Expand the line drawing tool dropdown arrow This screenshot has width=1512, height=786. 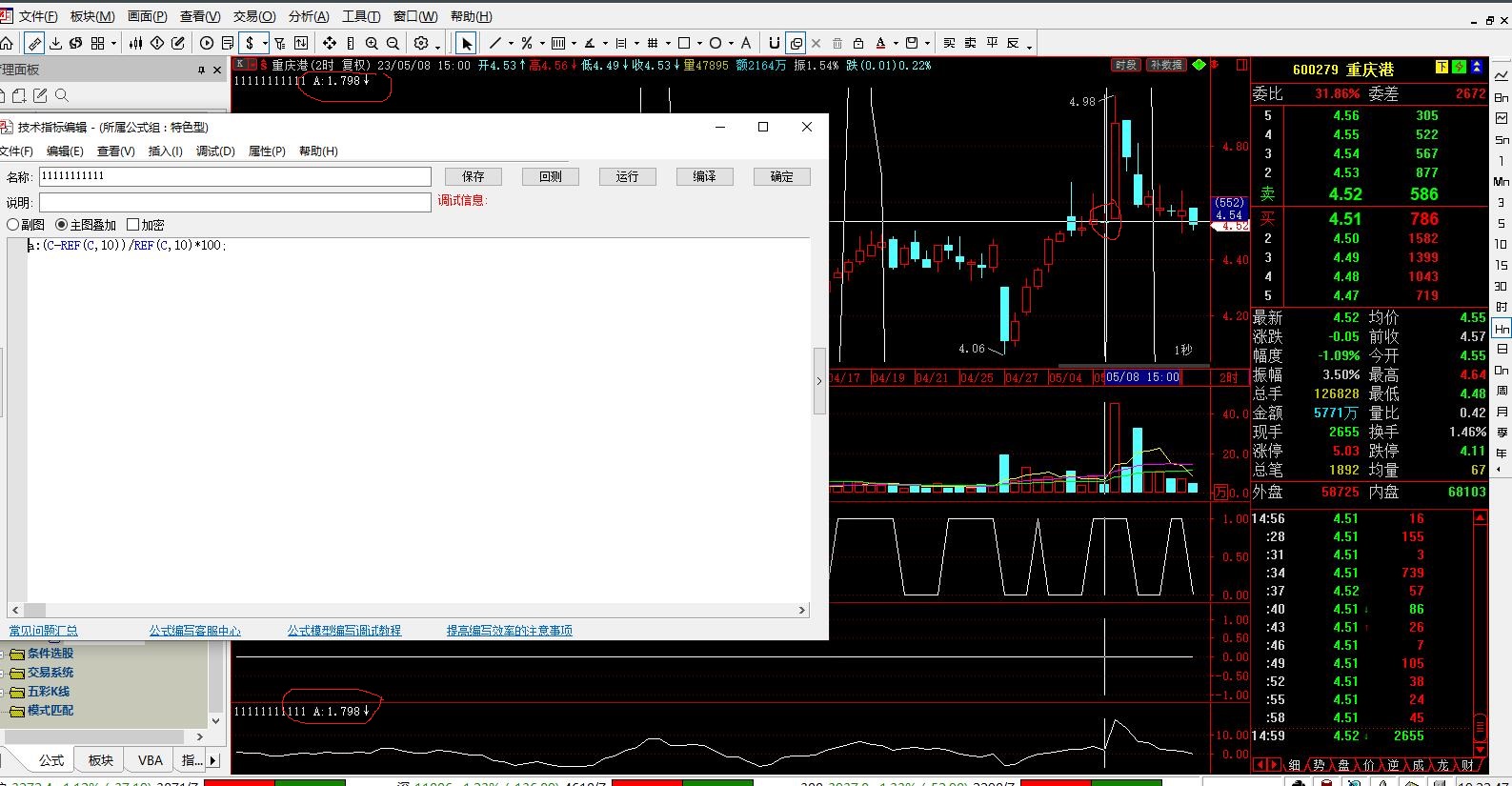click(511, 43)
